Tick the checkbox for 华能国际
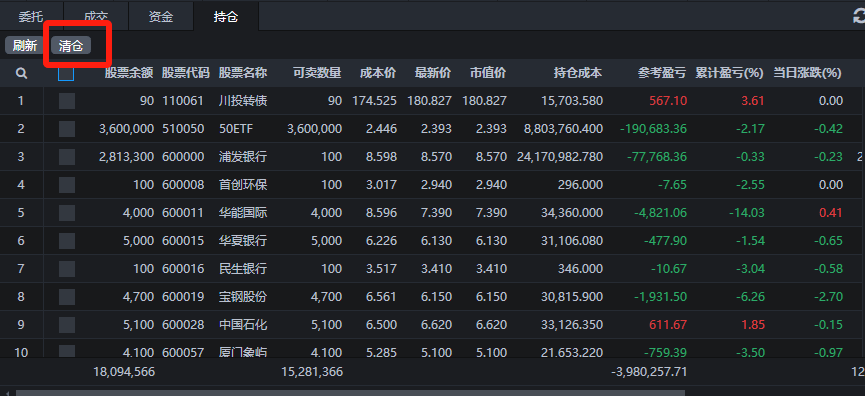The width and height of the screenshot is (865, 396). tap(67, 213)
